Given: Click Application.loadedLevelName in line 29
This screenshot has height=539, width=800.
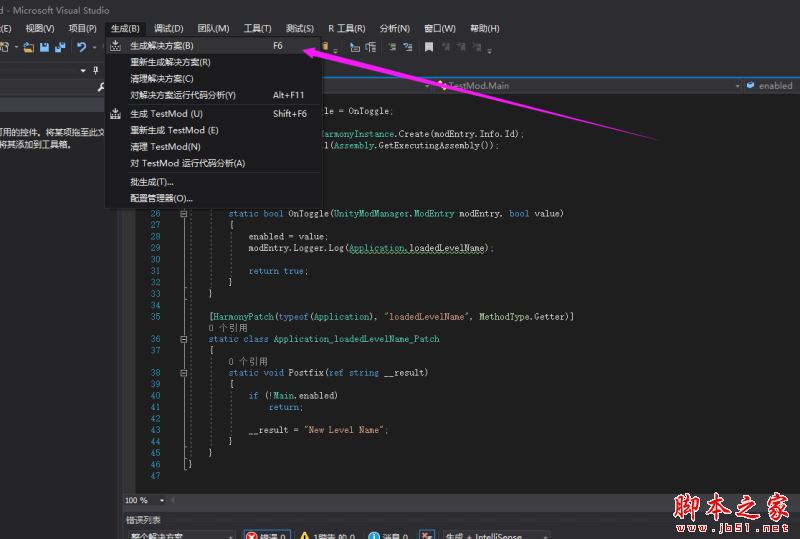Looking at the screenshot, I should [x=417, y=248].
